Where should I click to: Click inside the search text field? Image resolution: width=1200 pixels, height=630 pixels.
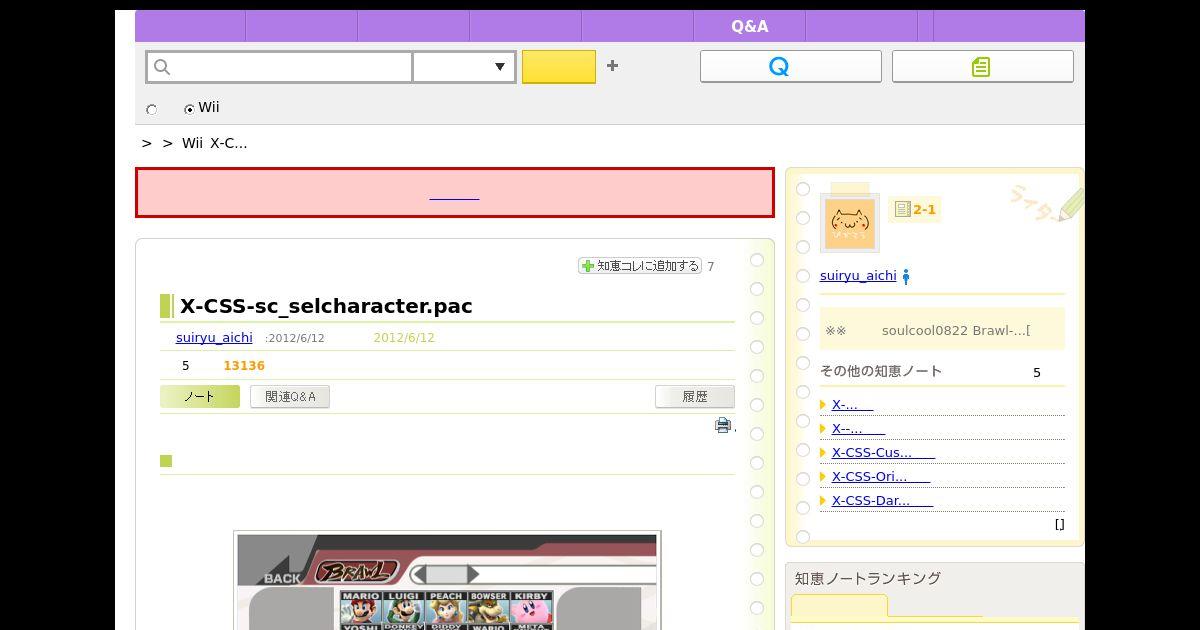coord(280,67)
